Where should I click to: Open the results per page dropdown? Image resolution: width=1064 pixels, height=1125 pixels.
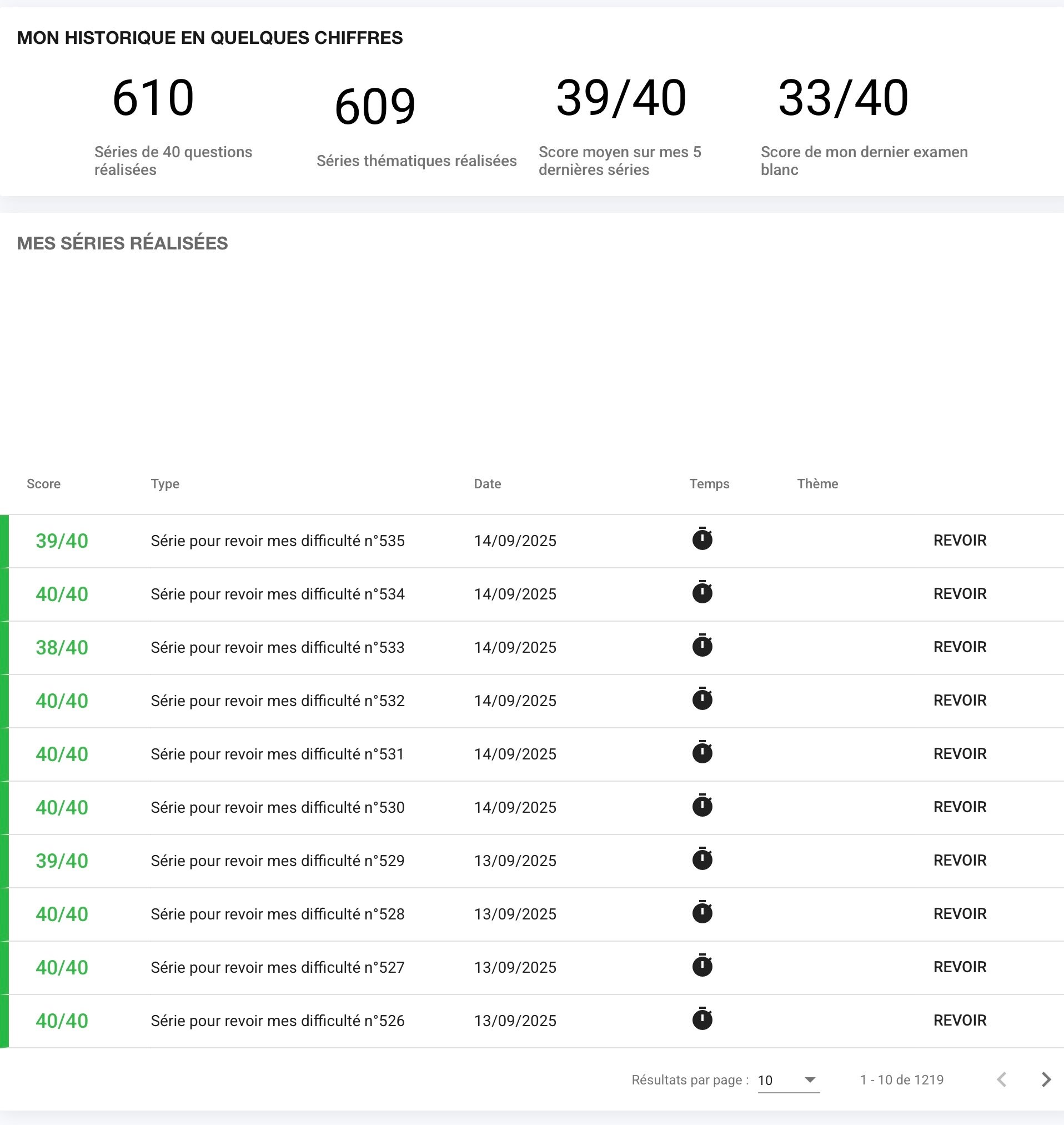click(789, 1080)
